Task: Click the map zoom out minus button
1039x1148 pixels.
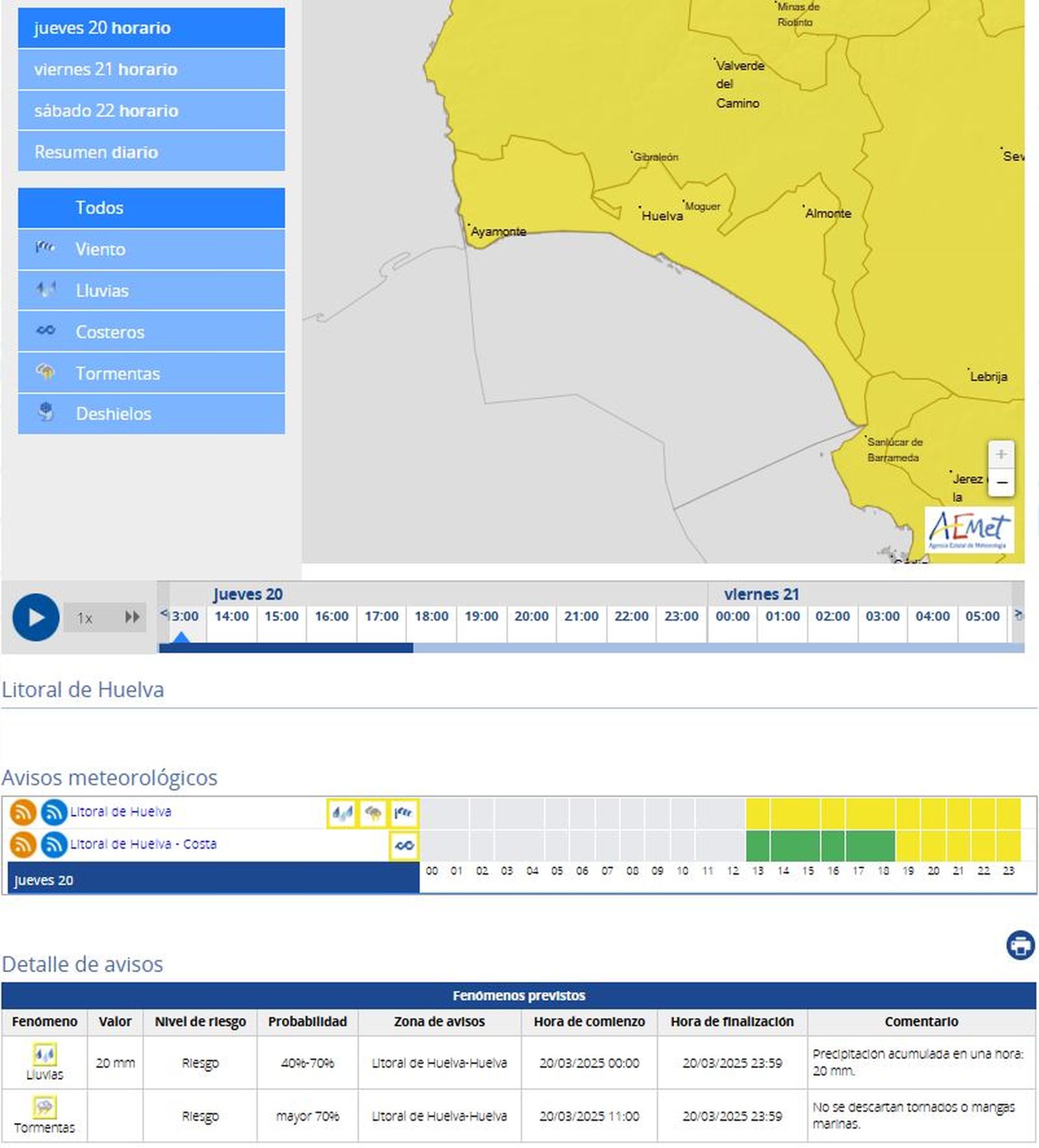Action: pyautogui.click(x=1001, y=483)
